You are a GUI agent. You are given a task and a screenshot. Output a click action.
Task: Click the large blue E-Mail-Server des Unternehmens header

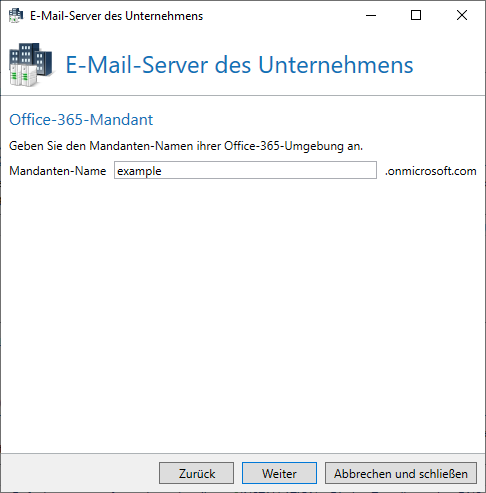pos(239,65)
